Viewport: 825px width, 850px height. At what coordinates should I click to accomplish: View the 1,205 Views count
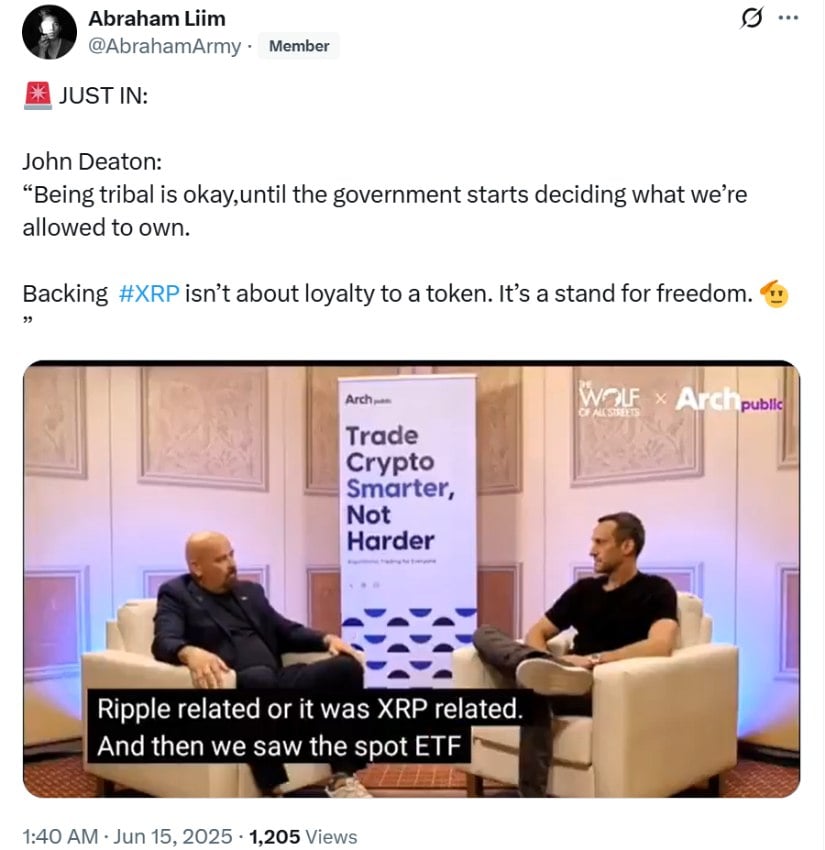pos(303,836)
